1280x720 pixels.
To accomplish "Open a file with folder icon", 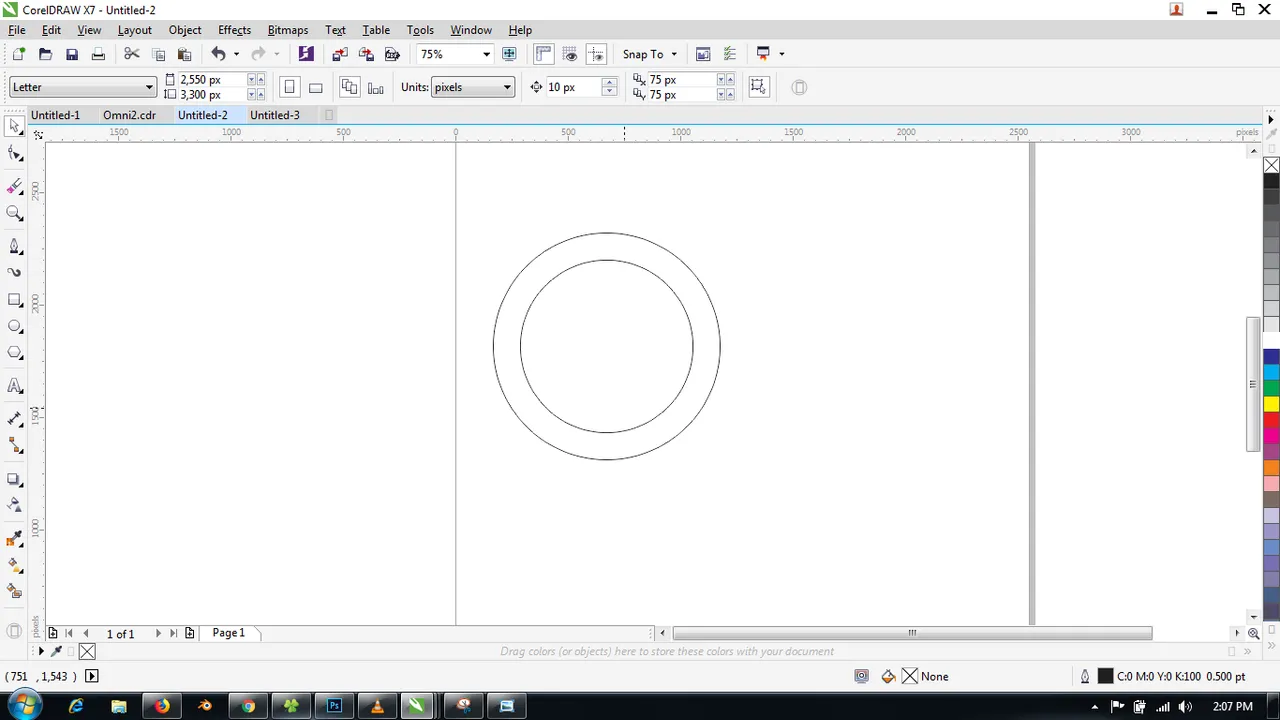I will tap(45, 54).
